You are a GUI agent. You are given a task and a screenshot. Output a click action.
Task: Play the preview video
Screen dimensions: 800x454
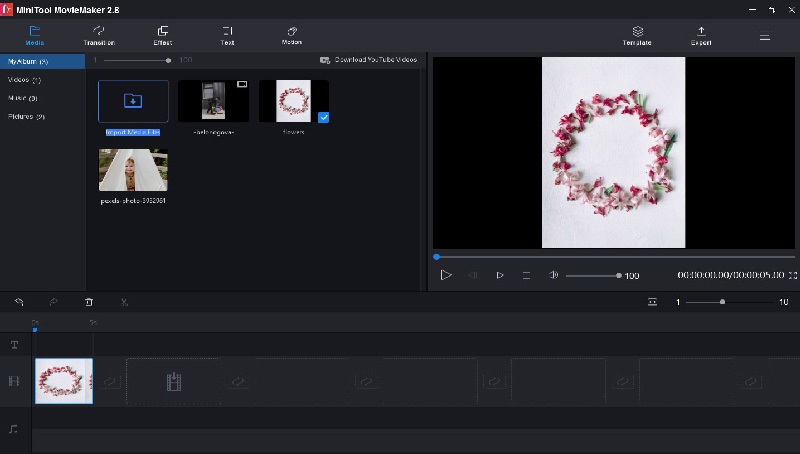click(x=446, y=275)
